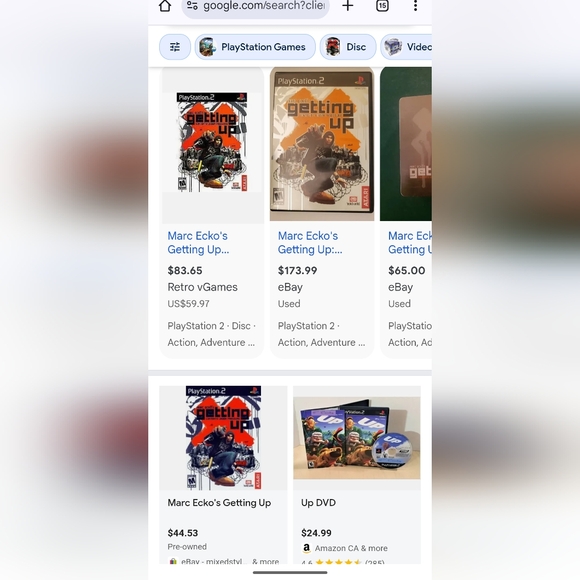
Task: Tap the Up DVD product title
Action: [x=318, y=503]
